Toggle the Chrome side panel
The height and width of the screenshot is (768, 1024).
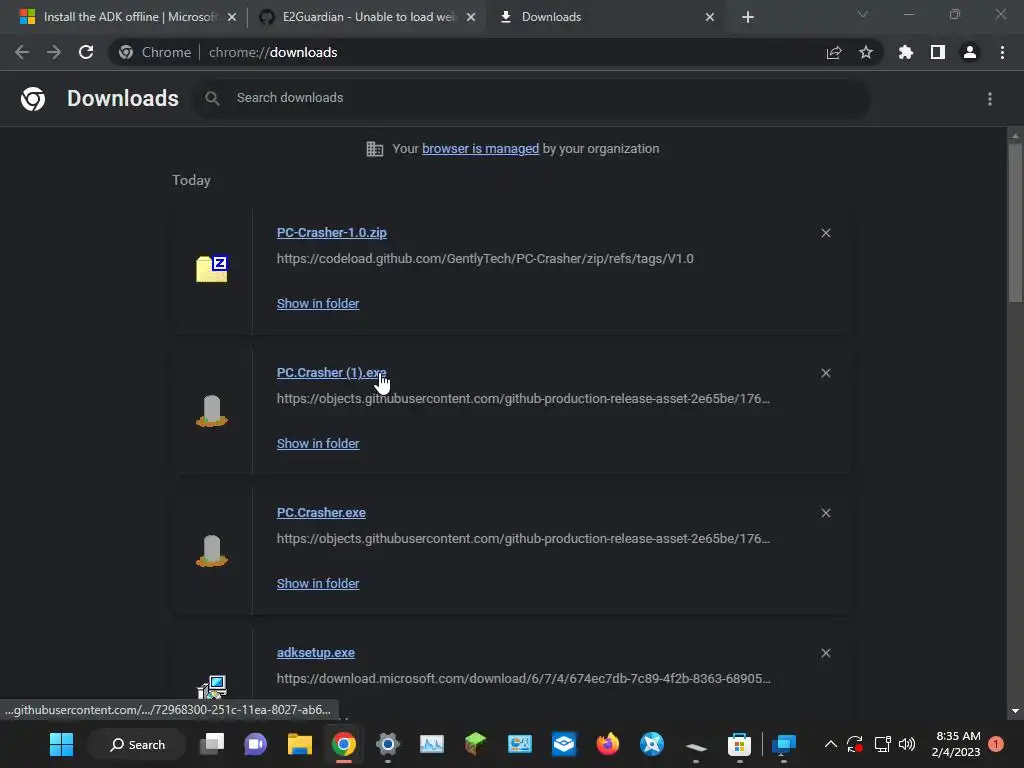pos(938,52)
